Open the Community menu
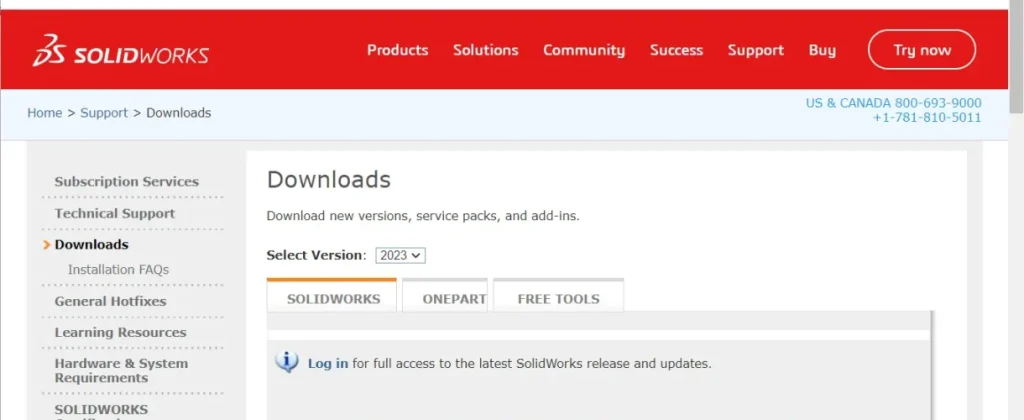 pyautogui.click(x=584, y=50)
